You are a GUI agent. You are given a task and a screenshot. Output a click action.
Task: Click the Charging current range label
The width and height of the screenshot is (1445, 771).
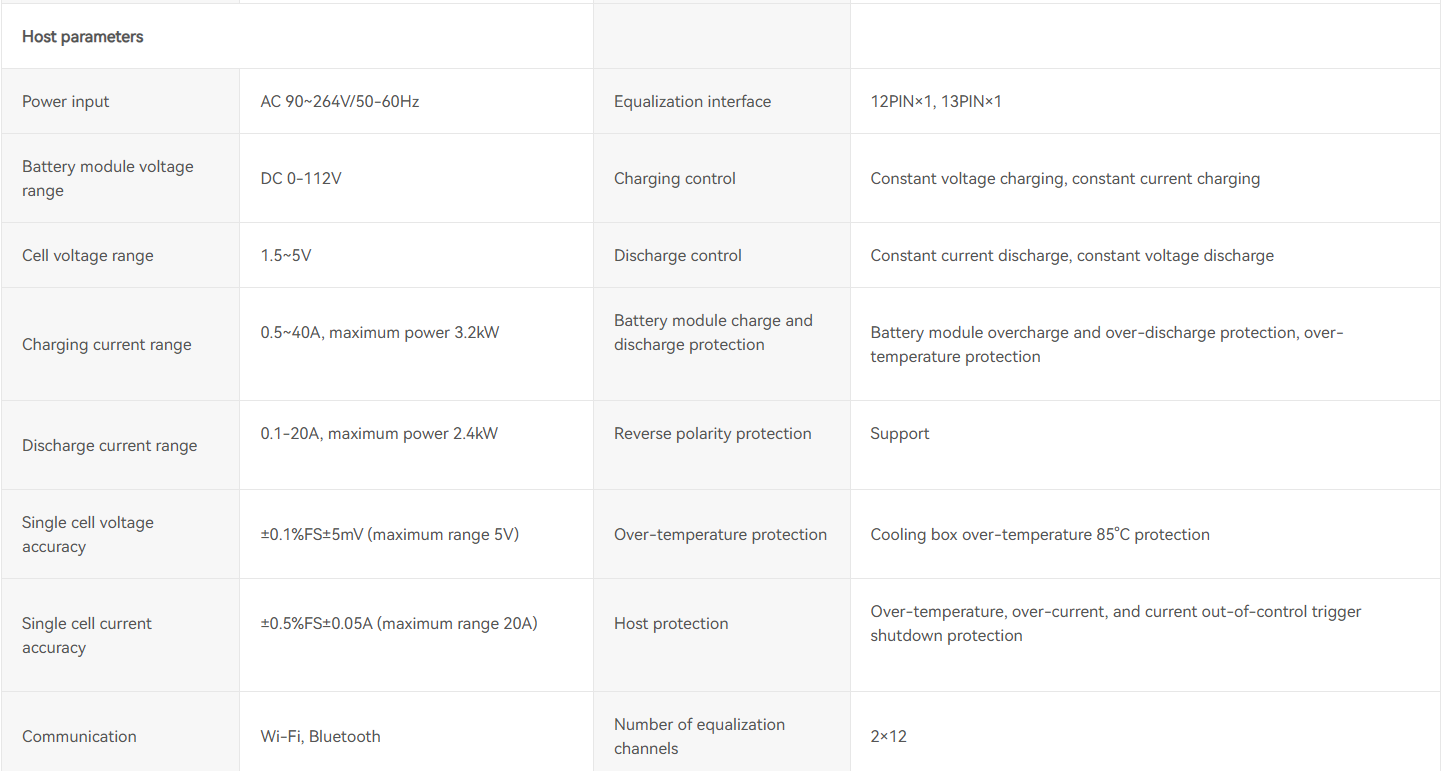(x=107, y=344)
